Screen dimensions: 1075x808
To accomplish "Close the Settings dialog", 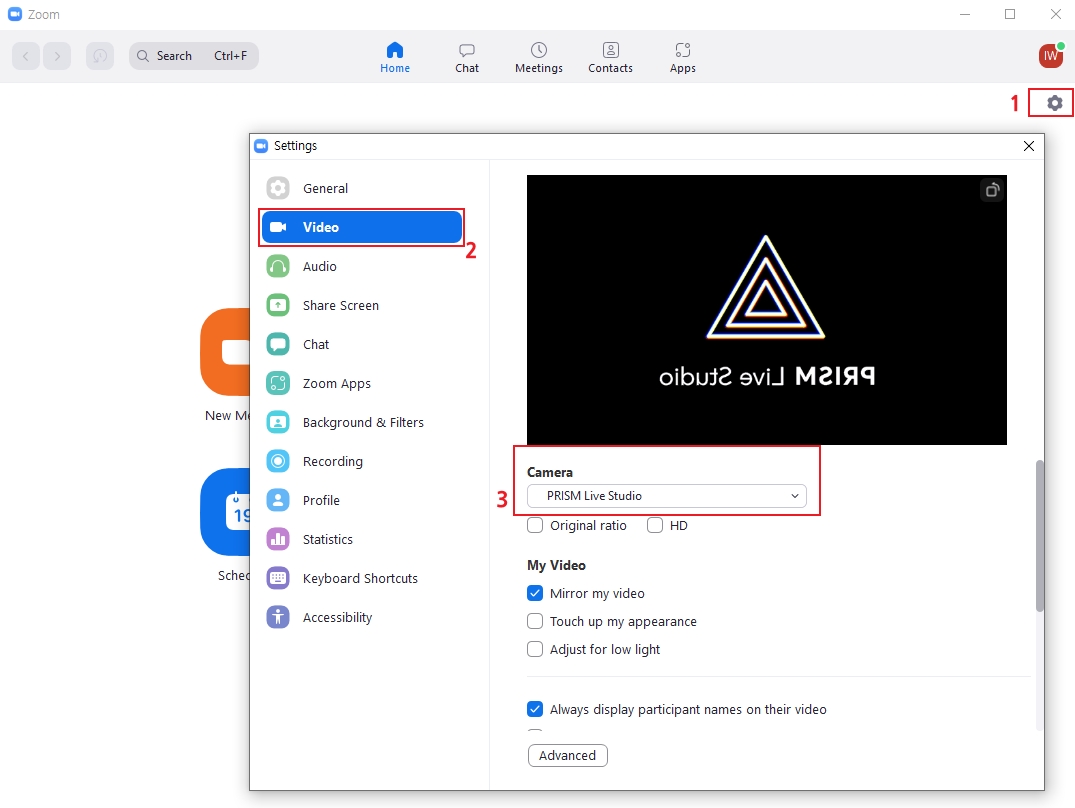I will tap(1028, 146).
